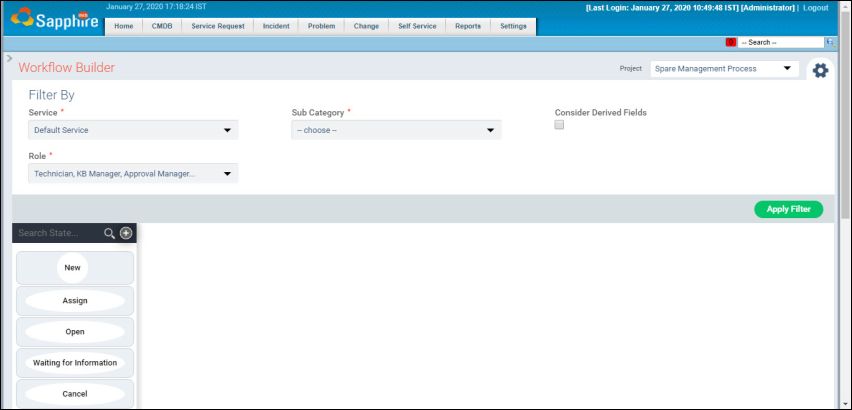Click the top search go icon

click(x=830, y=42)
